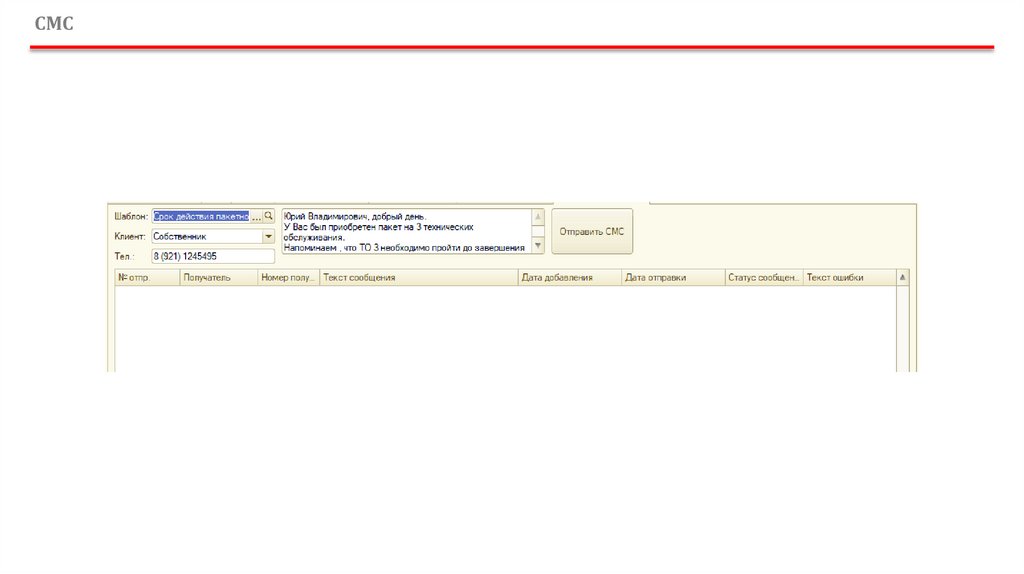
Task: Select the Шаблон template input field
Action: click(201, 216)
